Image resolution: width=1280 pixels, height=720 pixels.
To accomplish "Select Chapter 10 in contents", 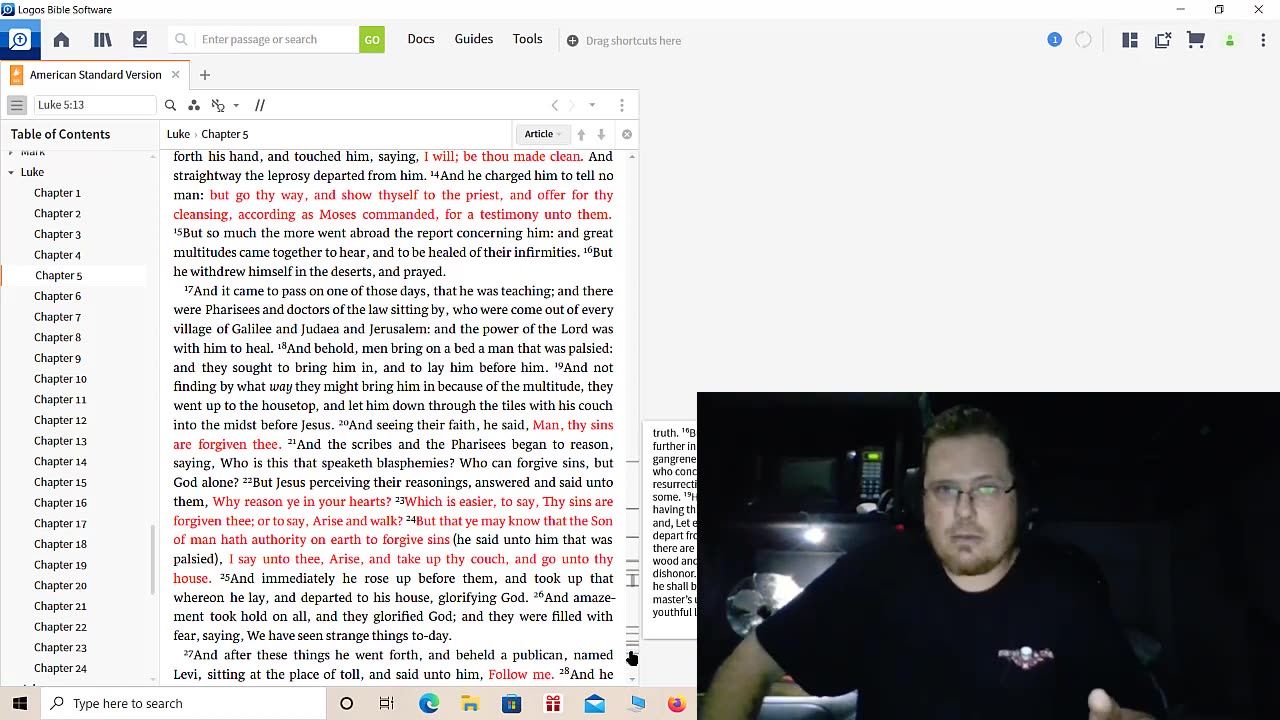I will [60, 379].
